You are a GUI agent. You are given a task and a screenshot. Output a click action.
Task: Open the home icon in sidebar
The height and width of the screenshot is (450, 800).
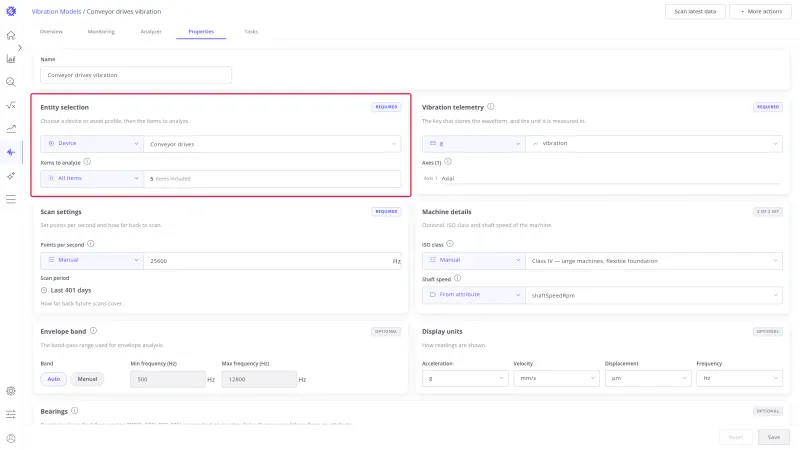click(11, 35)
